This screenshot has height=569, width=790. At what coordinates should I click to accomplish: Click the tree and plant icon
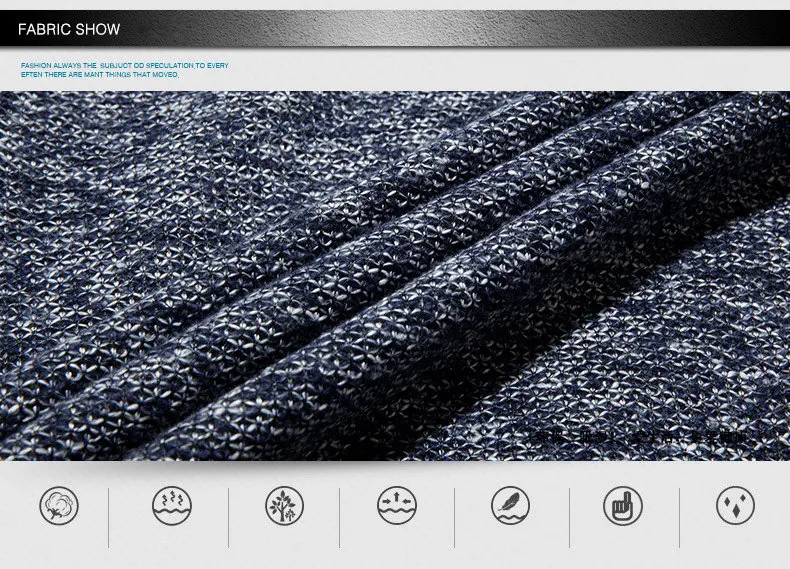pos(284,505)
